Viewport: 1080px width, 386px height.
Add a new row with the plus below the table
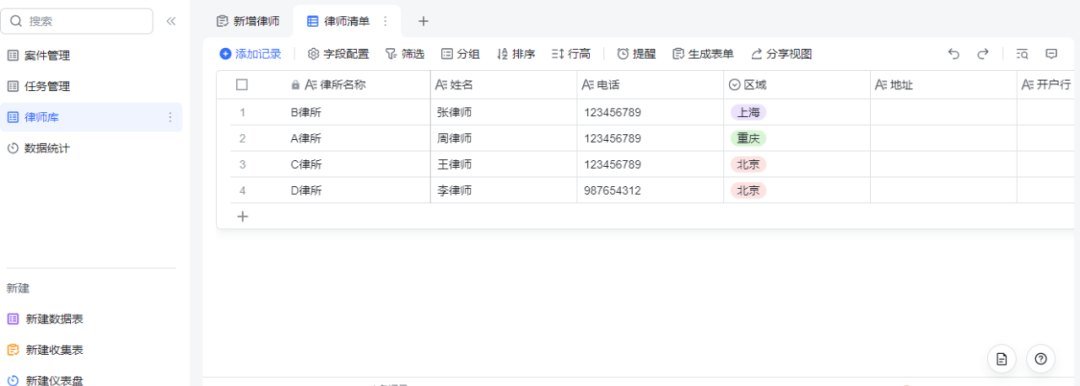[x=242, y=216]
